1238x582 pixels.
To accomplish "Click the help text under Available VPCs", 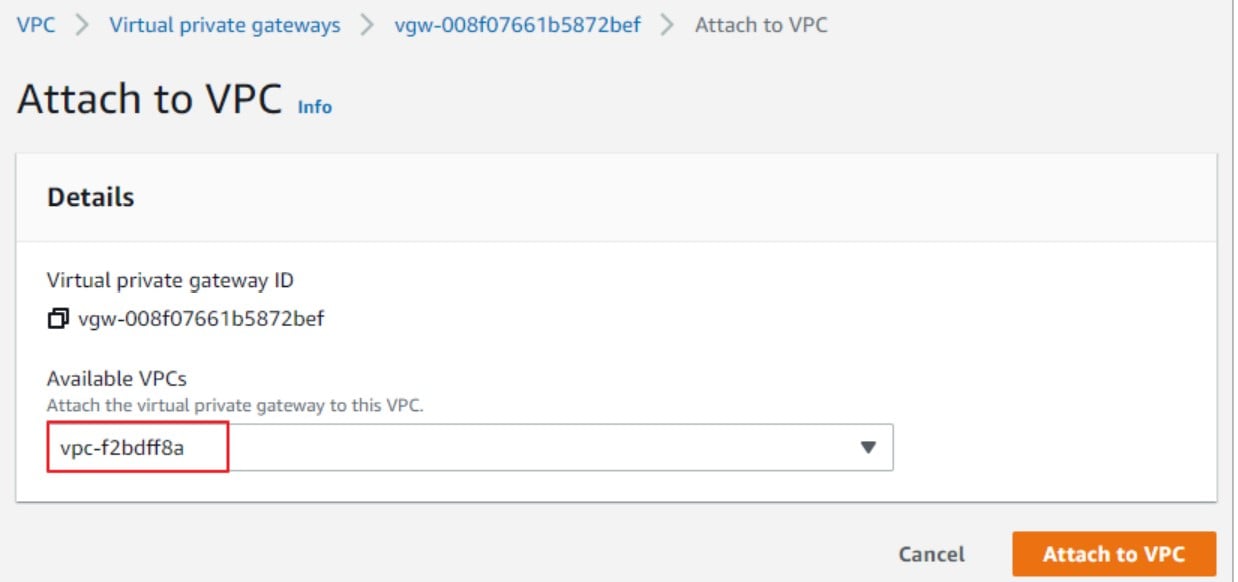I will (x=236, y=406).
